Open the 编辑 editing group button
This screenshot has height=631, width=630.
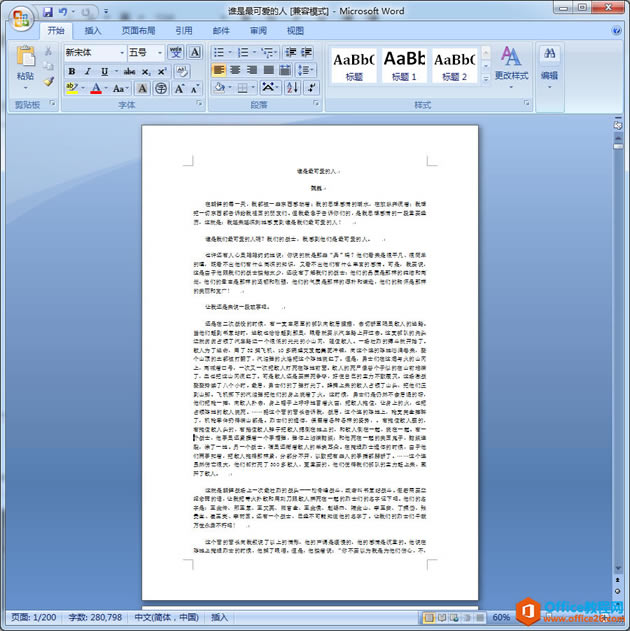click(549, 68)
